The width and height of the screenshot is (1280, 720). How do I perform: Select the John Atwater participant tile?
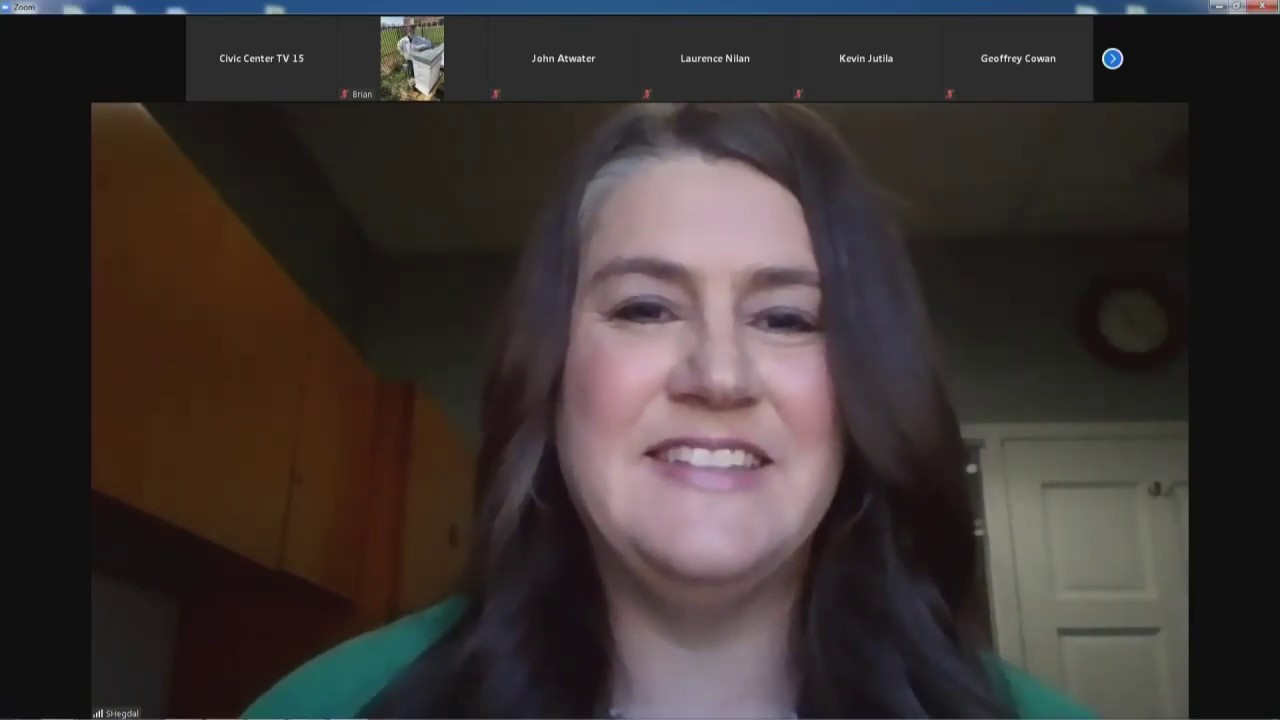point(563,58)
